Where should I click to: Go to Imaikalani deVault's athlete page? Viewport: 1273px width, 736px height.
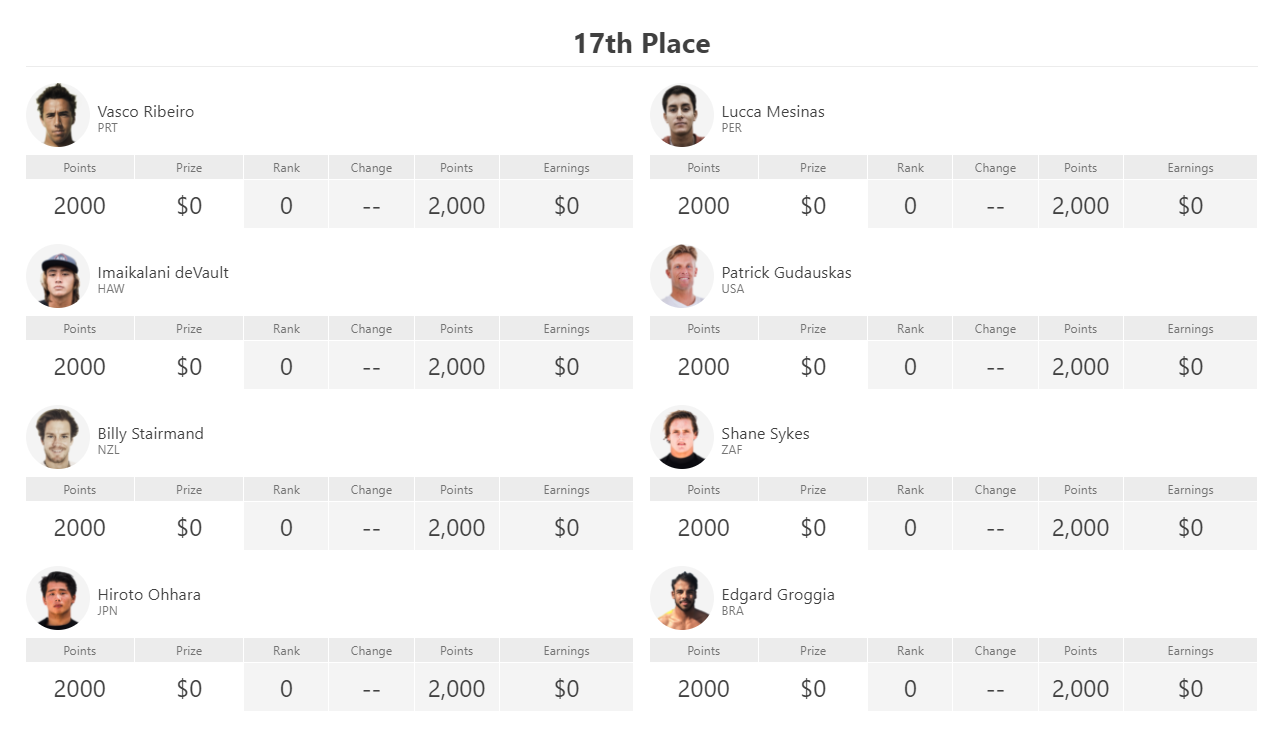point(163,272)
